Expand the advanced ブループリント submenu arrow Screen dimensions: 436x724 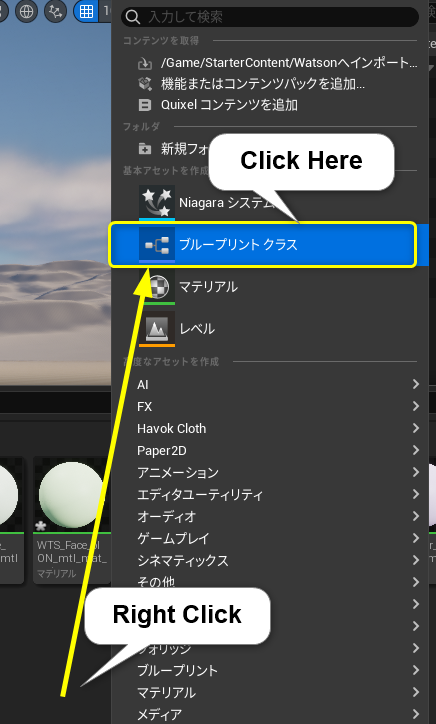tap(416, 670)
